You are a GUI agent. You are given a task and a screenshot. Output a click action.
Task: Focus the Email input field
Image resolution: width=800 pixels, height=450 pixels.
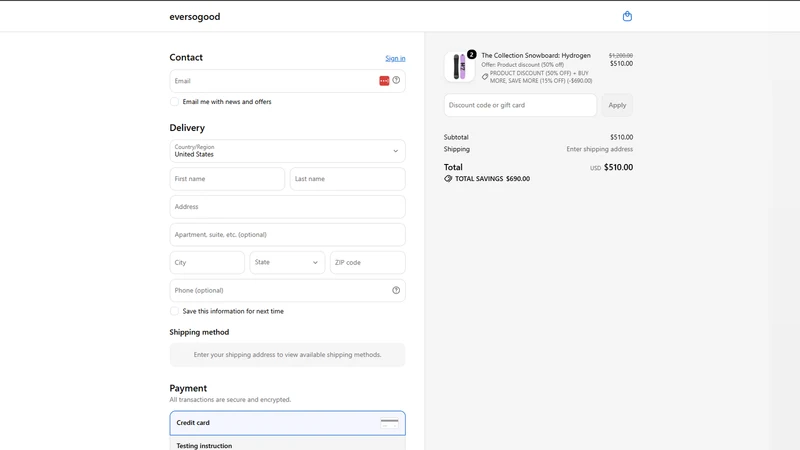(x=287, y=81)
